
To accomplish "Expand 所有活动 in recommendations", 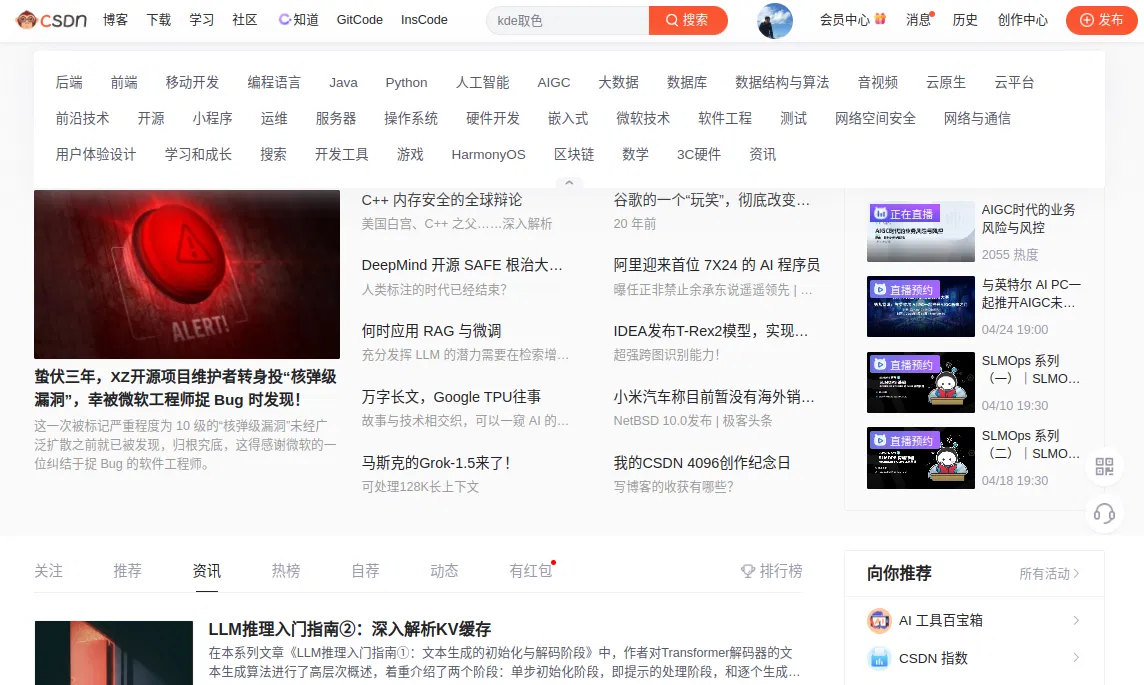I will [x=1049, y=574].
